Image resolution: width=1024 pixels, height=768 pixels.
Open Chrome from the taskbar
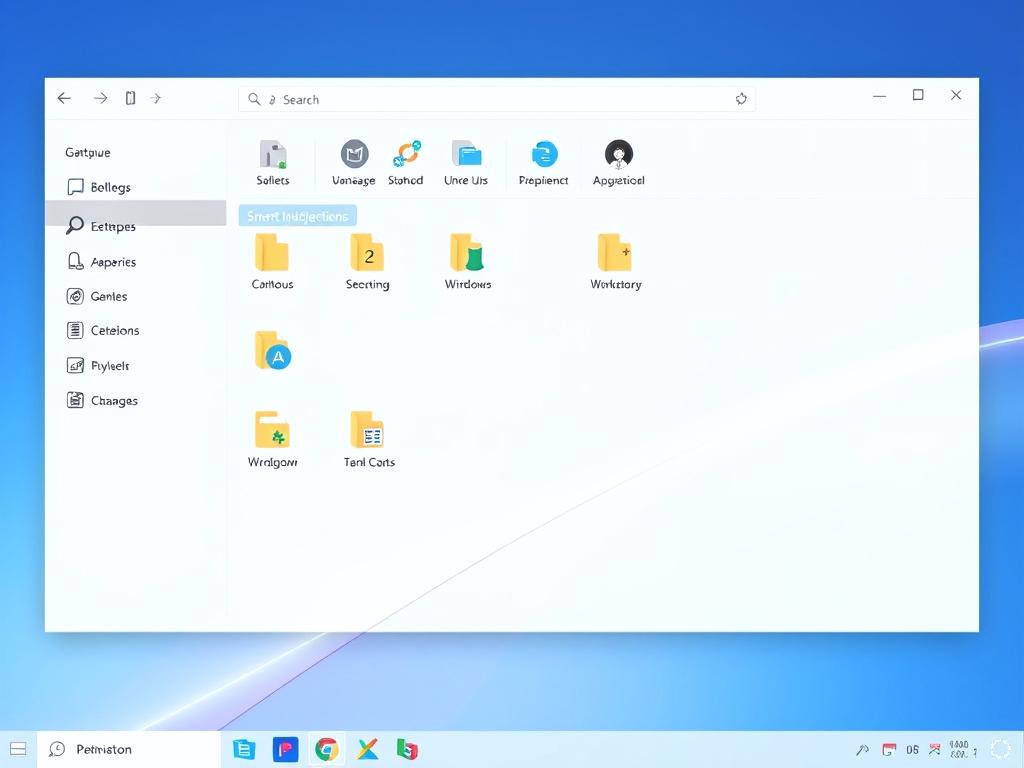click(326, 749)
